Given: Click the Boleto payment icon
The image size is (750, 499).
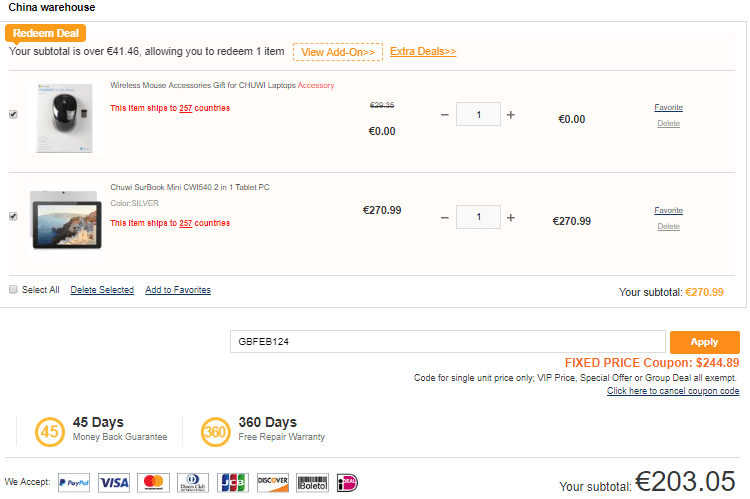Looking at the screenshot, I should tap(312, 482).
